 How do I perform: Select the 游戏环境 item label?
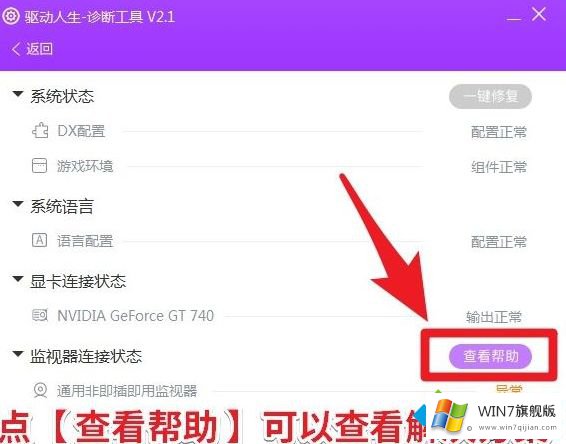(x=85, y=166)
